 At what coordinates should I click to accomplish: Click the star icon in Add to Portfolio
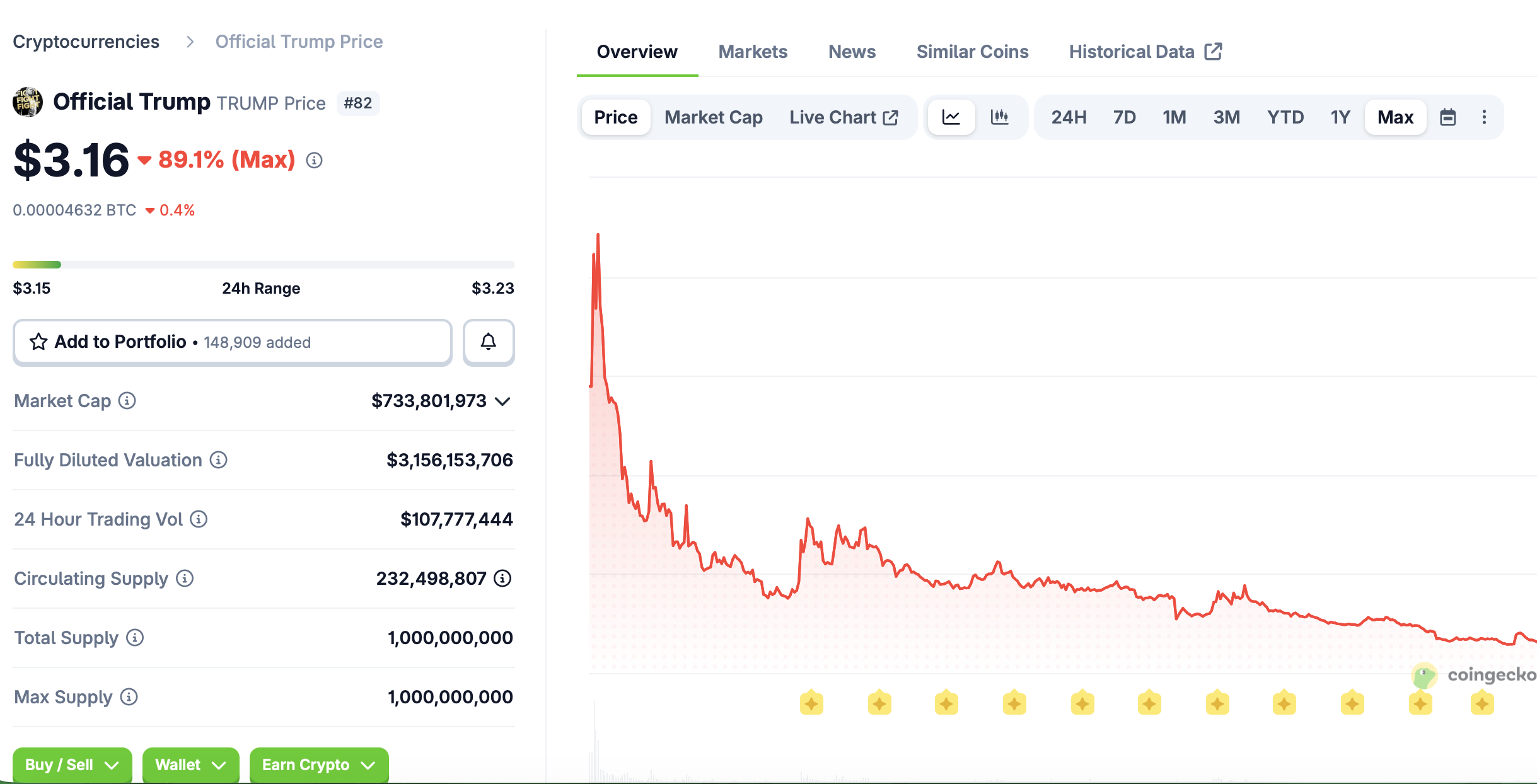click(38, 342)
